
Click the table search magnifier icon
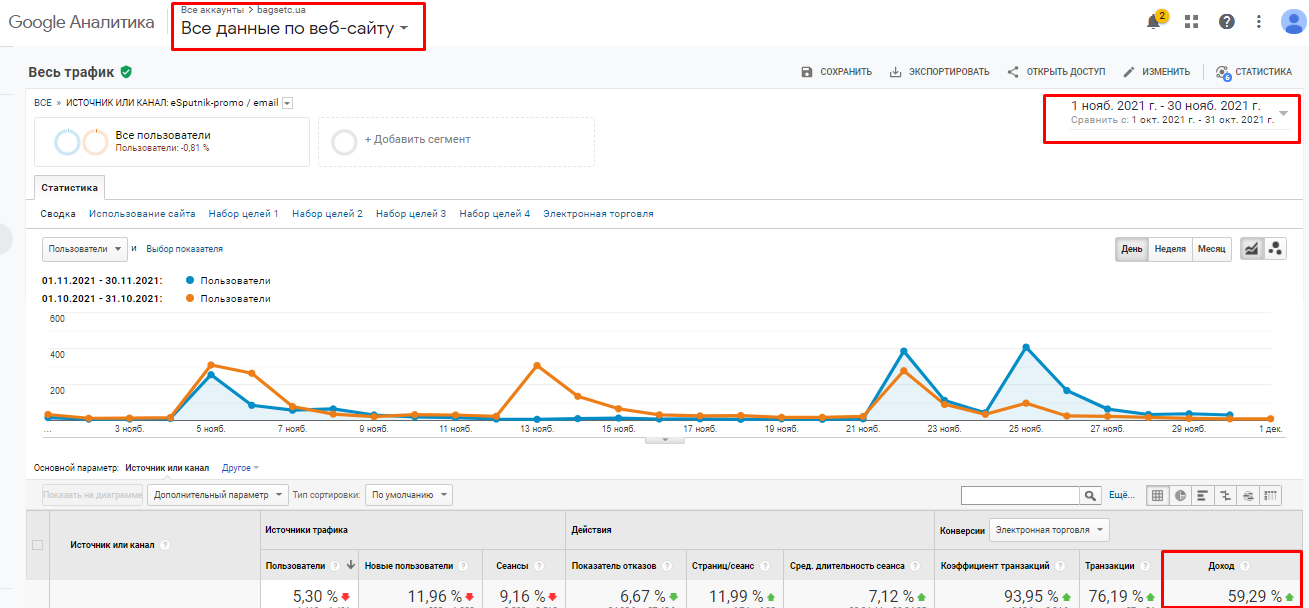click(1089, 495)
